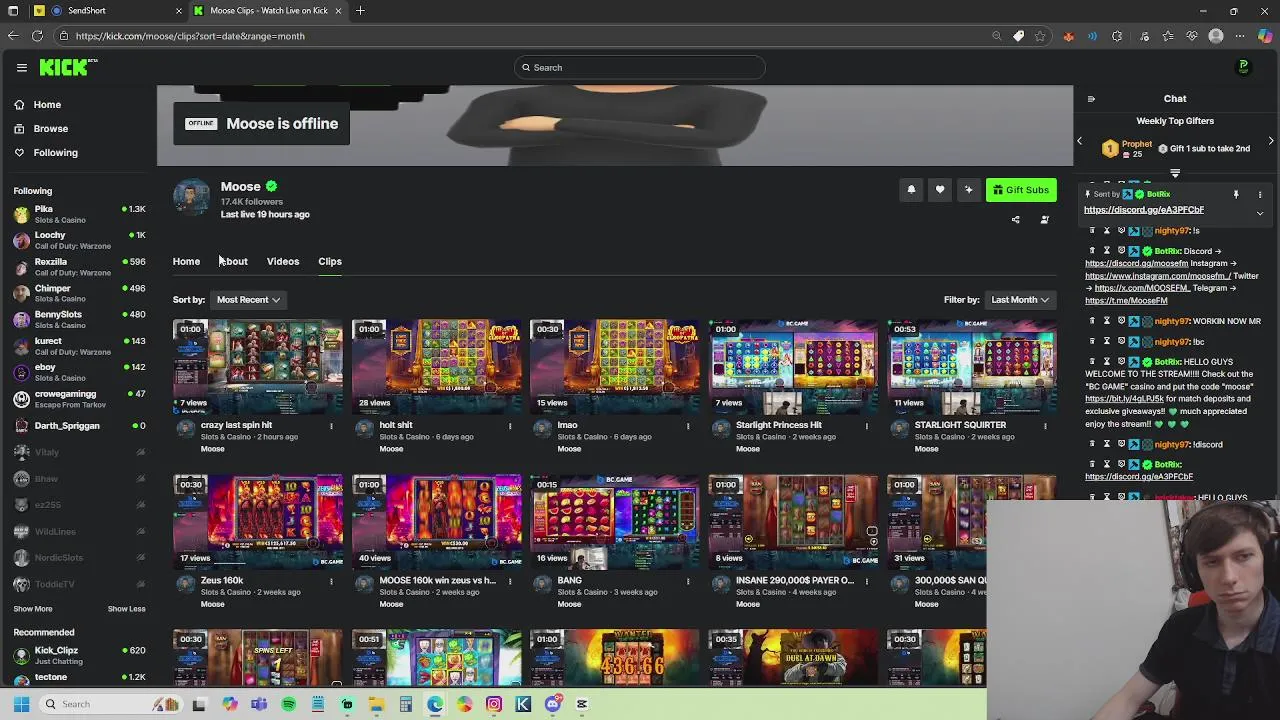Play the STARLIGHT SQUIRTER clip thumbnail
Viewport: 1280px width, 720px height.
[972, 366]
